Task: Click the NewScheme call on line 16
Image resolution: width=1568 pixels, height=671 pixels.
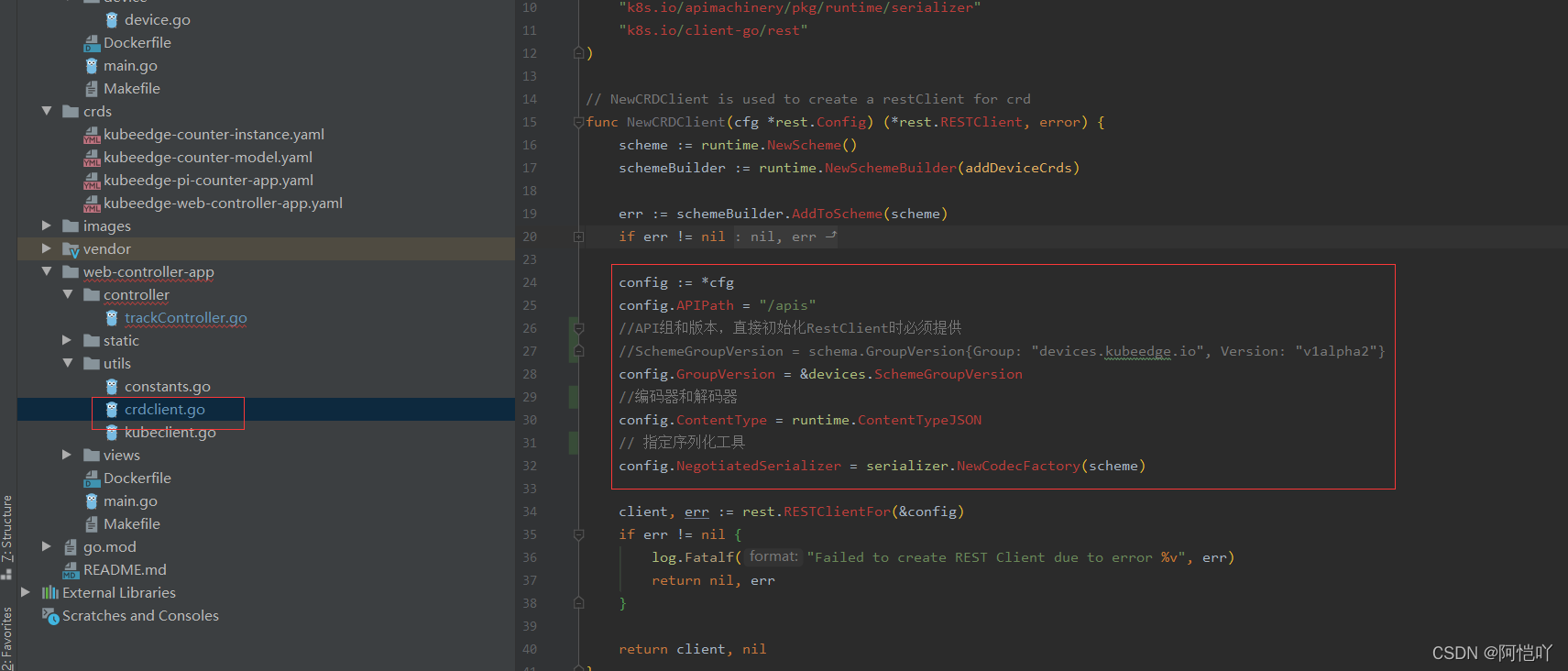Action: click(804, 145)
